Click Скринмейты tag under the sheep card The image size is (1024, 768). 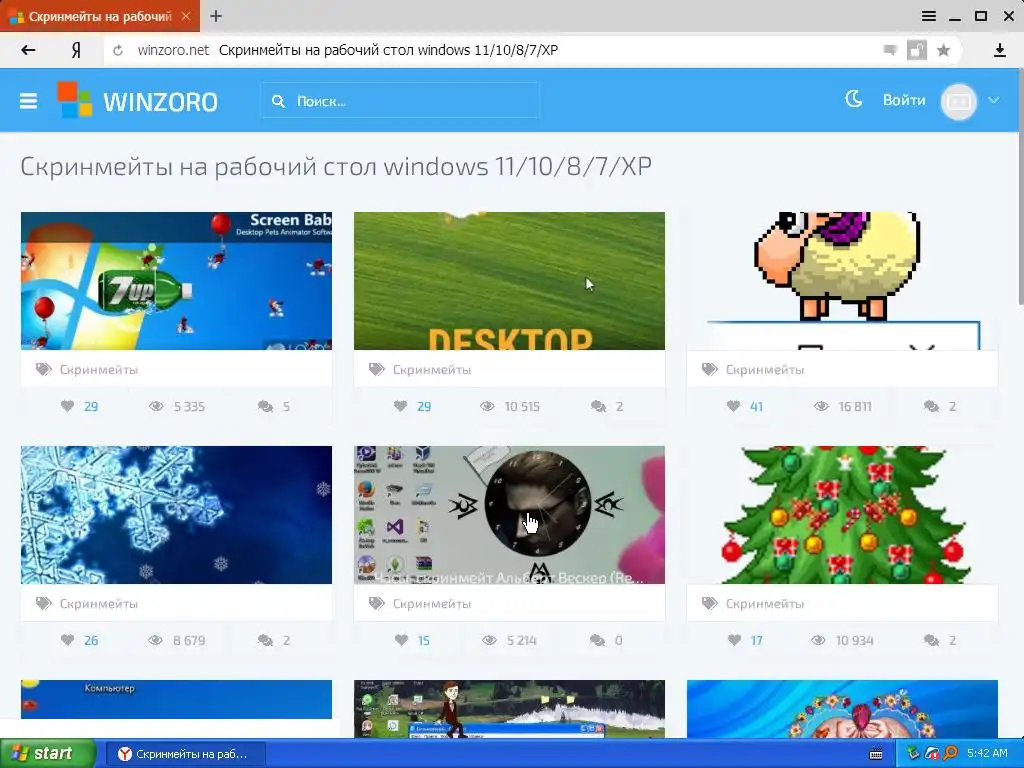point(765,370)
